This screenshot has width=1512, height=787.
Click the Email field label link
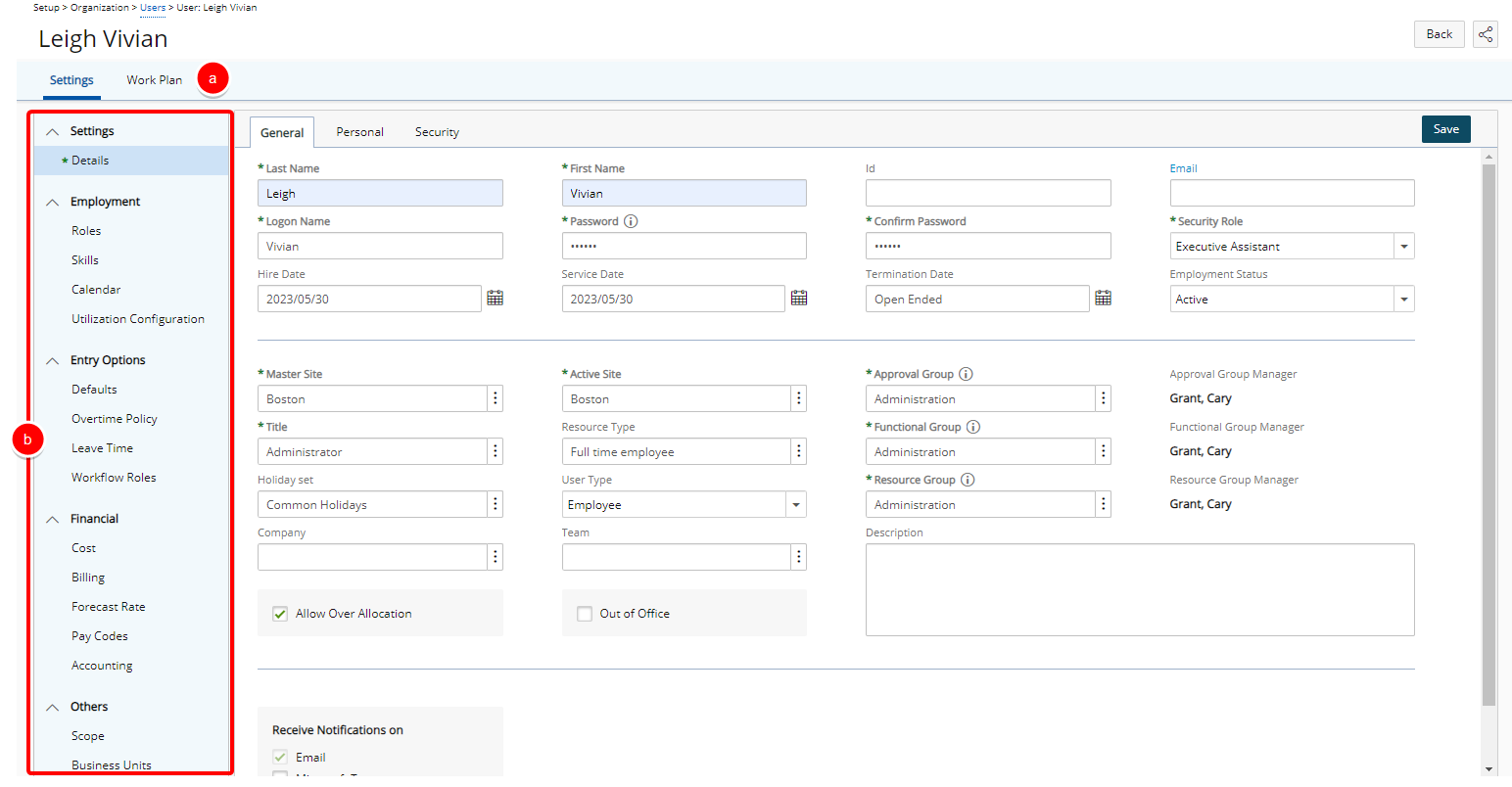1183,168
